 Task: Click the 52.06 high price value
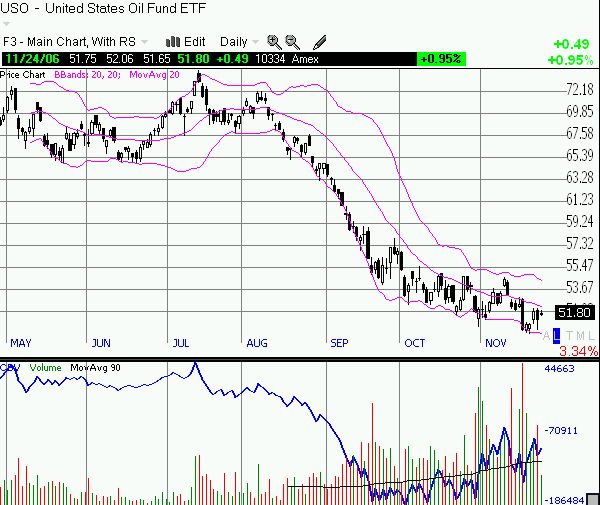(120, 59)
